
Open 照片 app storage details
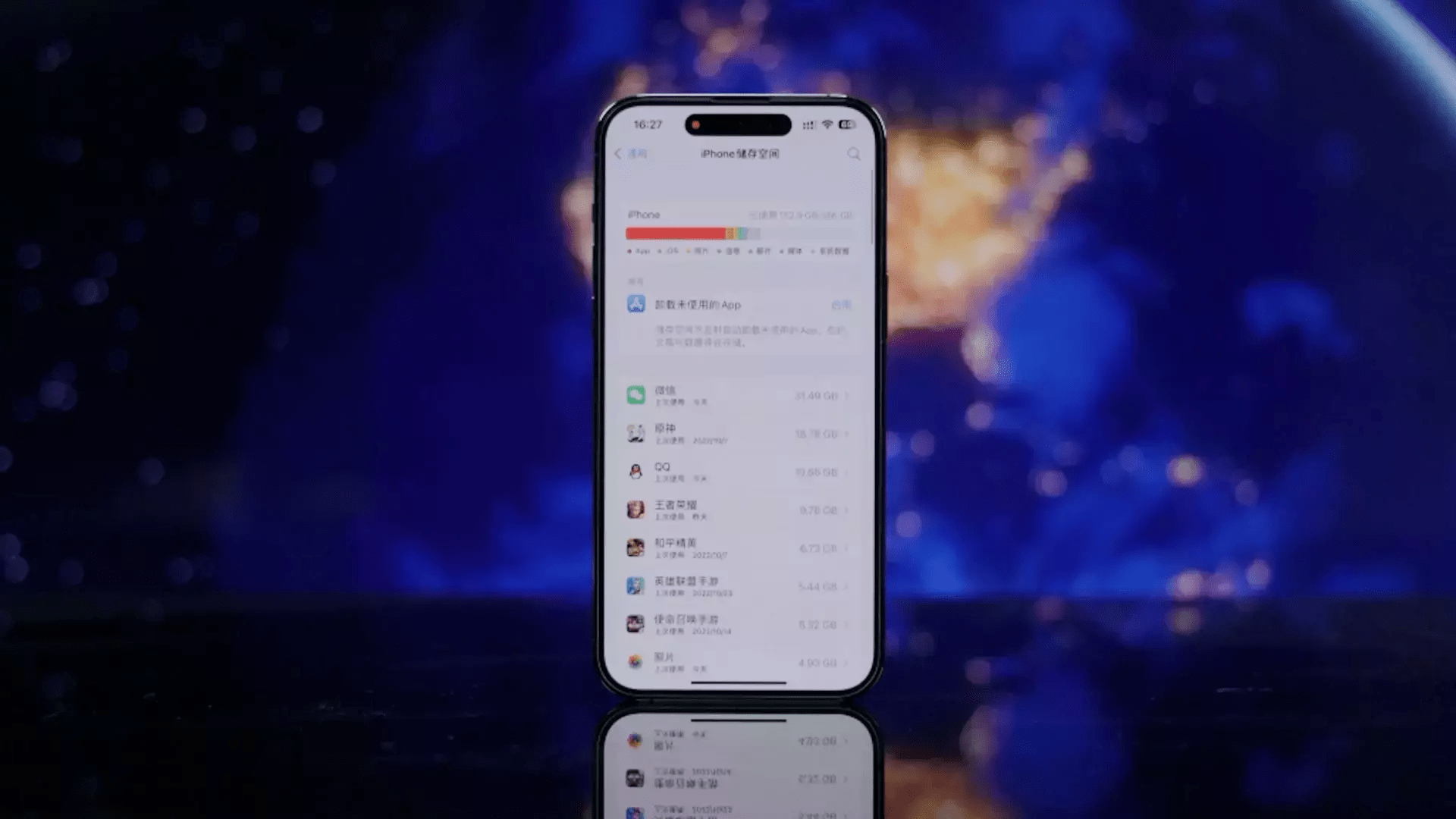click(x=738, y=661)
